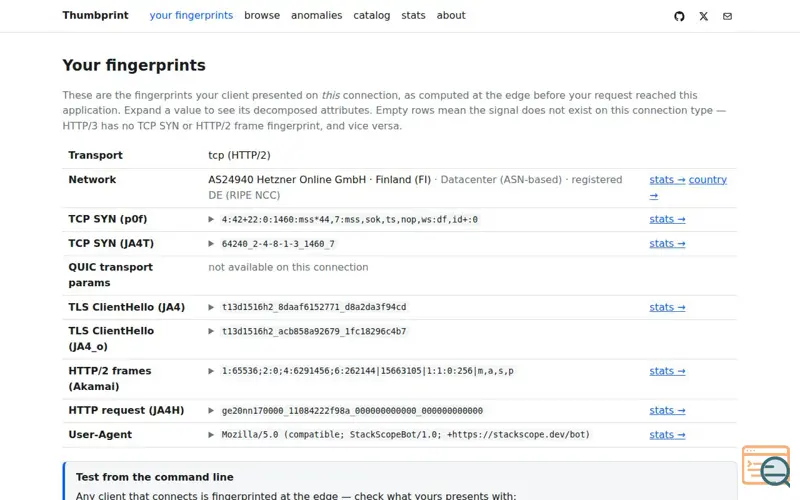
Task: Click the 'Network' row label
Action: [92, 180]
